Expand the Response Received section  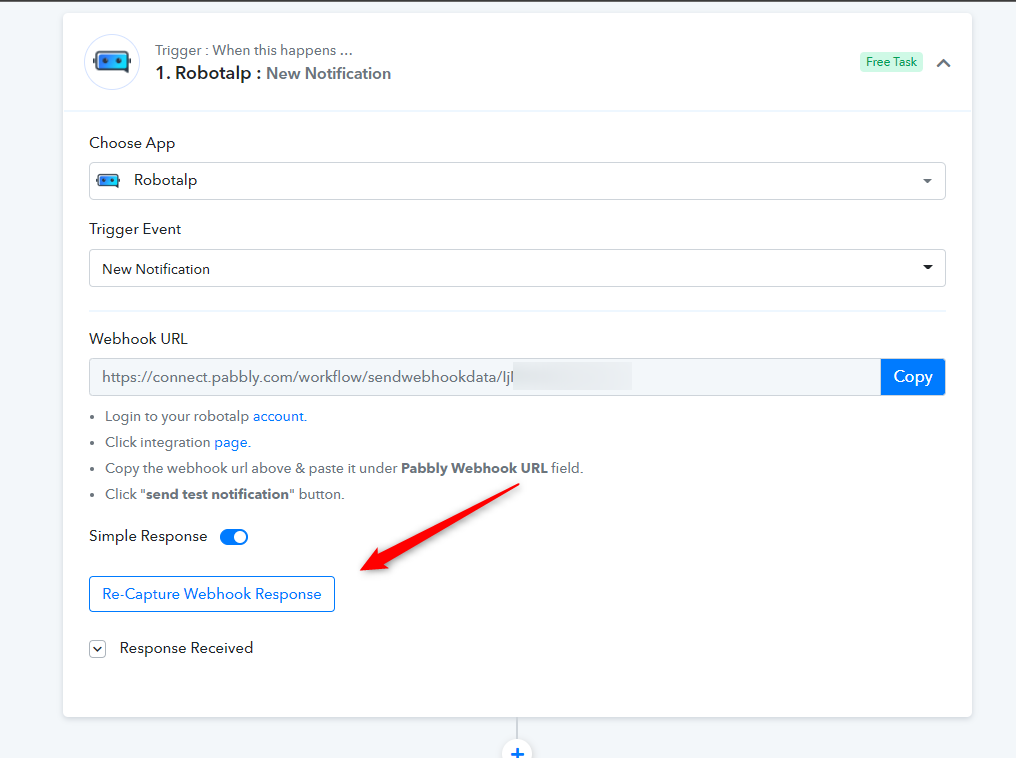coord(98,649)
